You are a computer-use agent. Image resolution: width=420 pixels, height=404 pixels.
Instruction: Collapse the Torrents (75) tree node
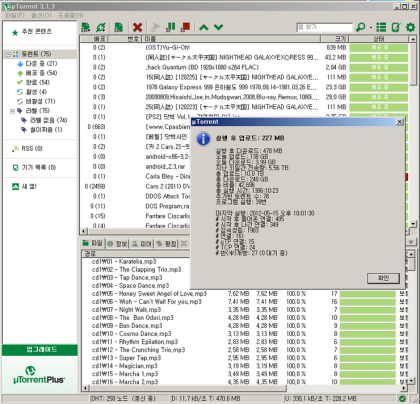(x=8, y=54)
